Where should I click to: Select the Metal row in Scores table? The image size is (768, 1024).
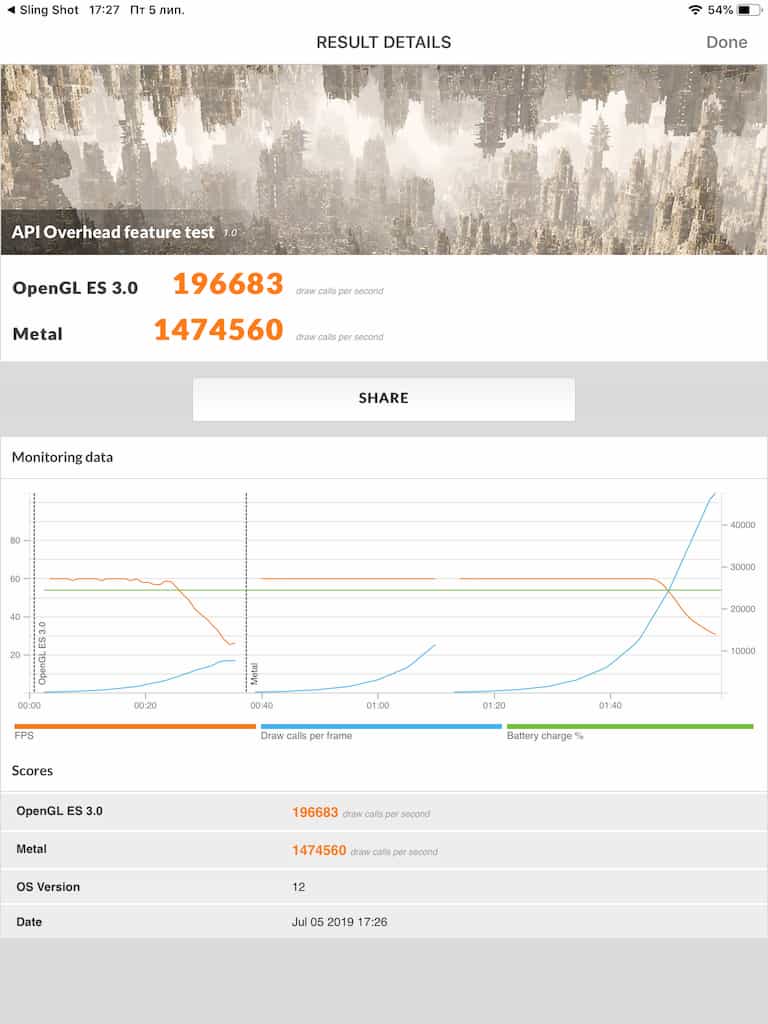(x=384, y=850)
